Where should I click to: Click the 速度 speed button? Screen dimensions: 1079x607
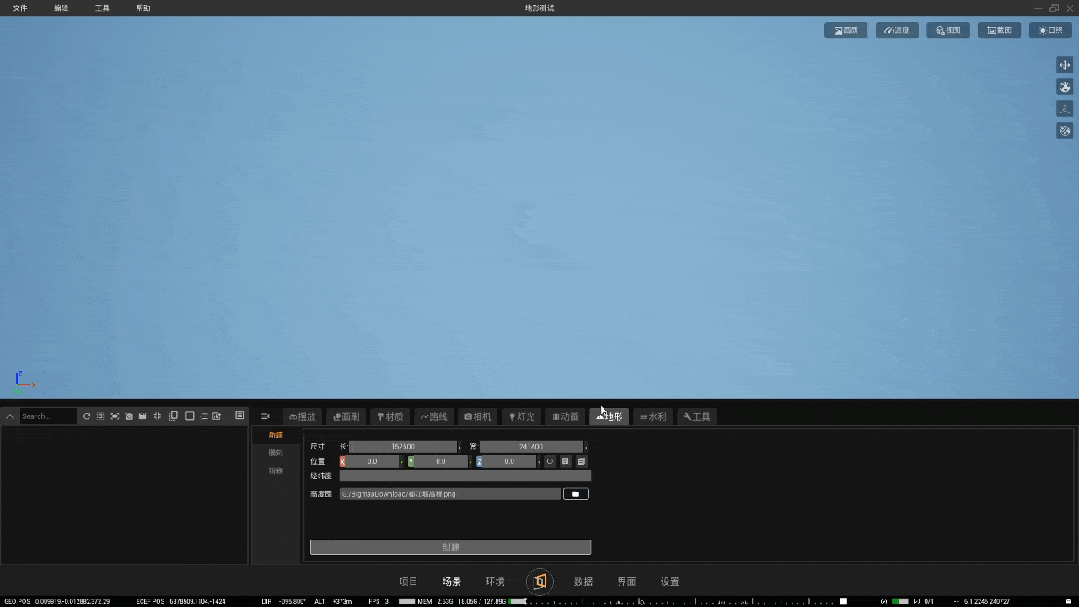tap(897, 30)
